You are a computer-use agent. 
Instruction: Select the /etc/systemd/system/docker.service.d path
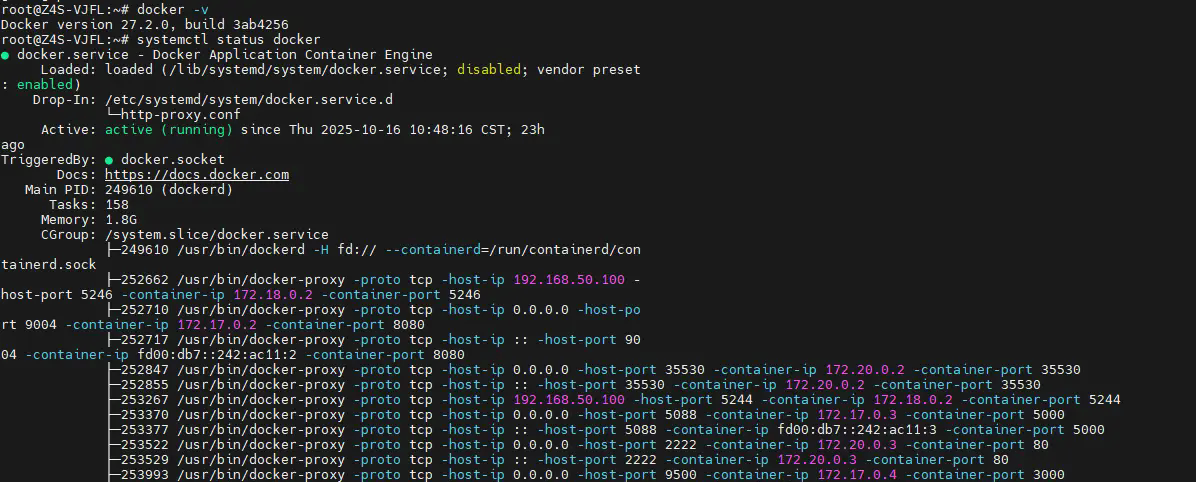click(249, 100)
